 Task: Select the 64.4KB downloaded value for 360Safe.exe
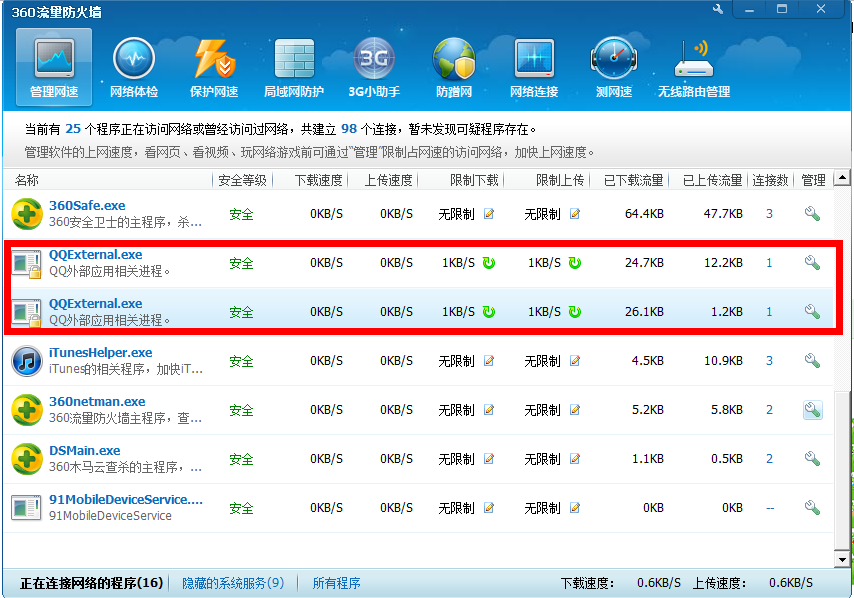pyautogui.click(x=644, y=214)
